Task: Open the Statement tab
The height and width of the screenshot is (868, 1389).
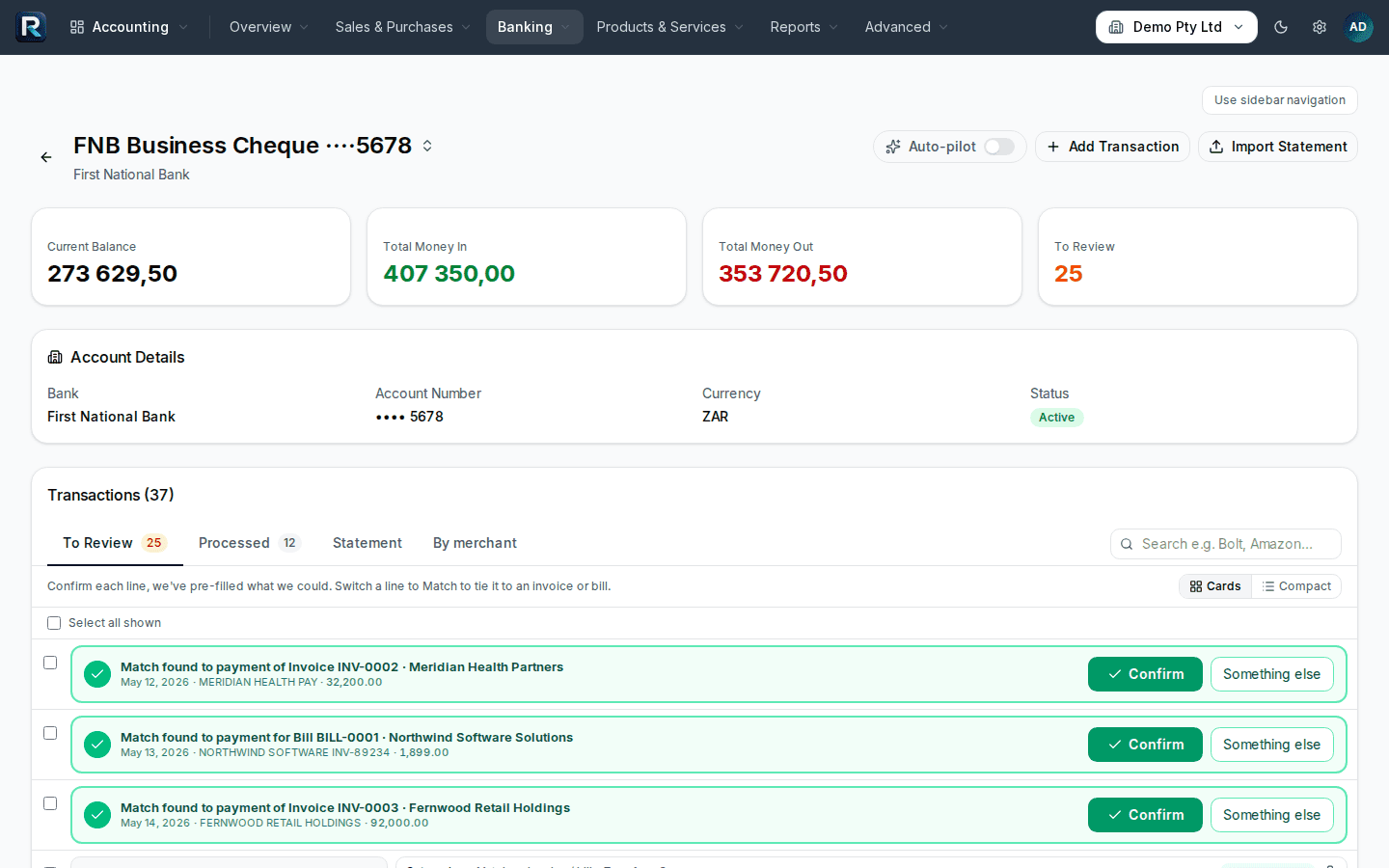Action: (368, 543)
